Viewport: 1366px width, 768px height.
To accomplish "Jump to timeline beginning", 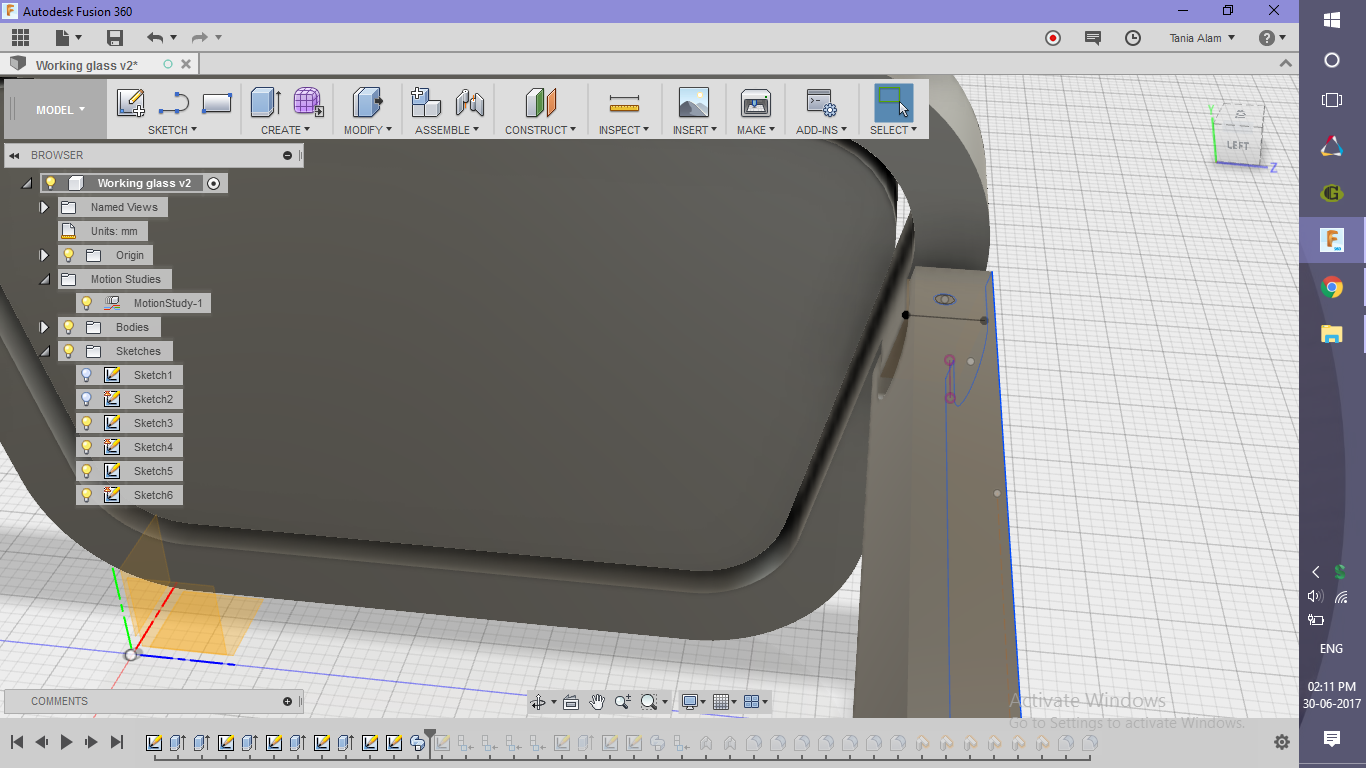I will (x=17, y=742).
